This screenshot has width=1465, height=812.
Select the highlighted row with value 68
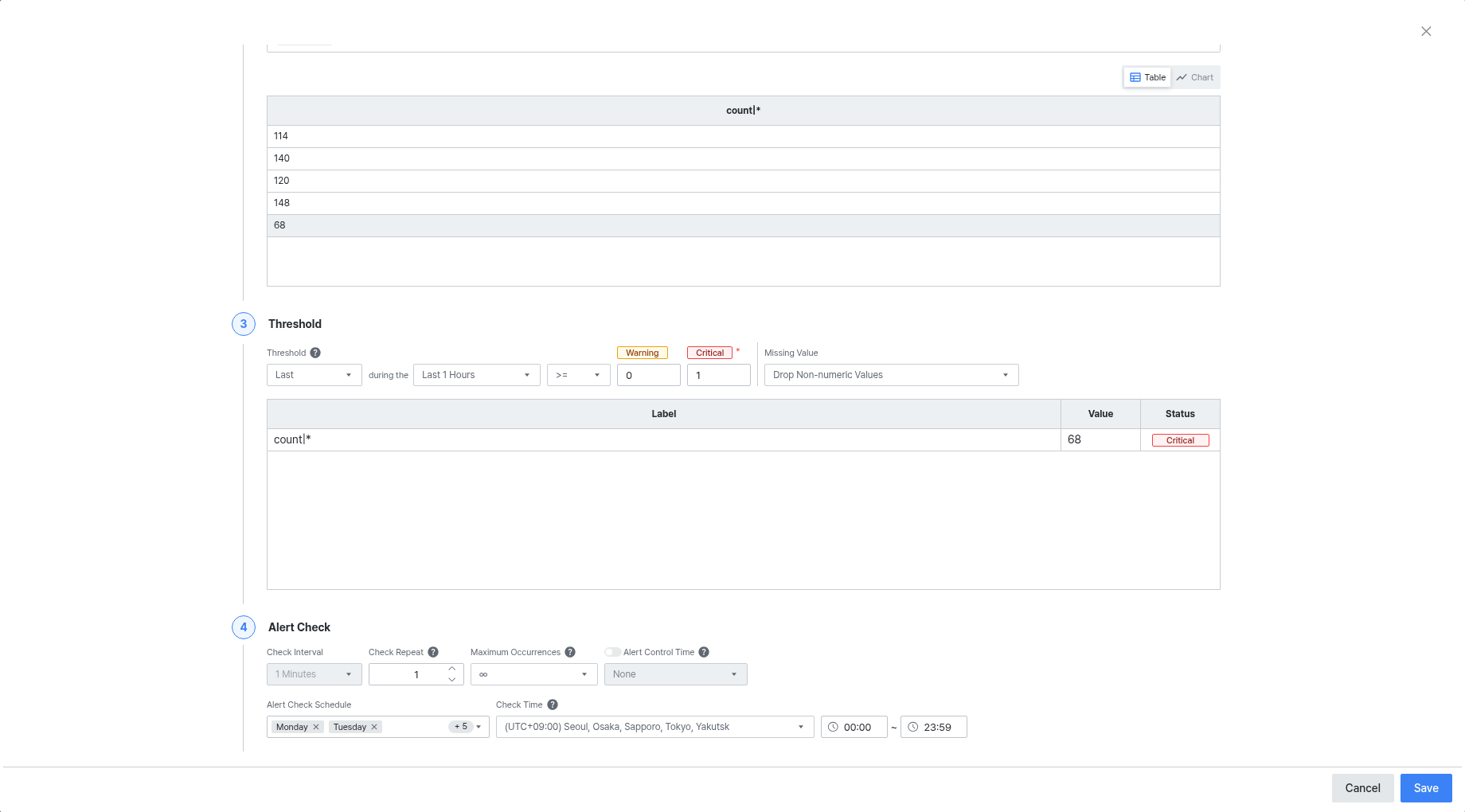(744, 225)
